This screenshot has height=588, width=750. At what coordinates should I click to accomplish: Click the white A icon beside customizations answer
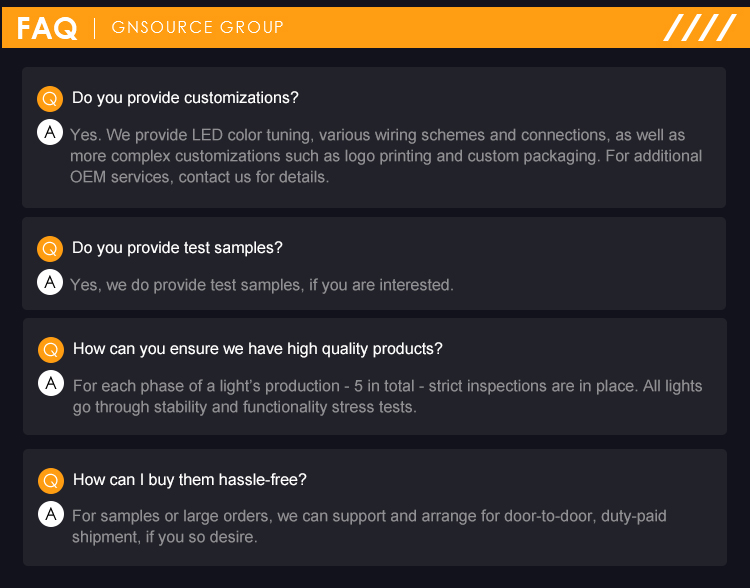coord(50,132)
